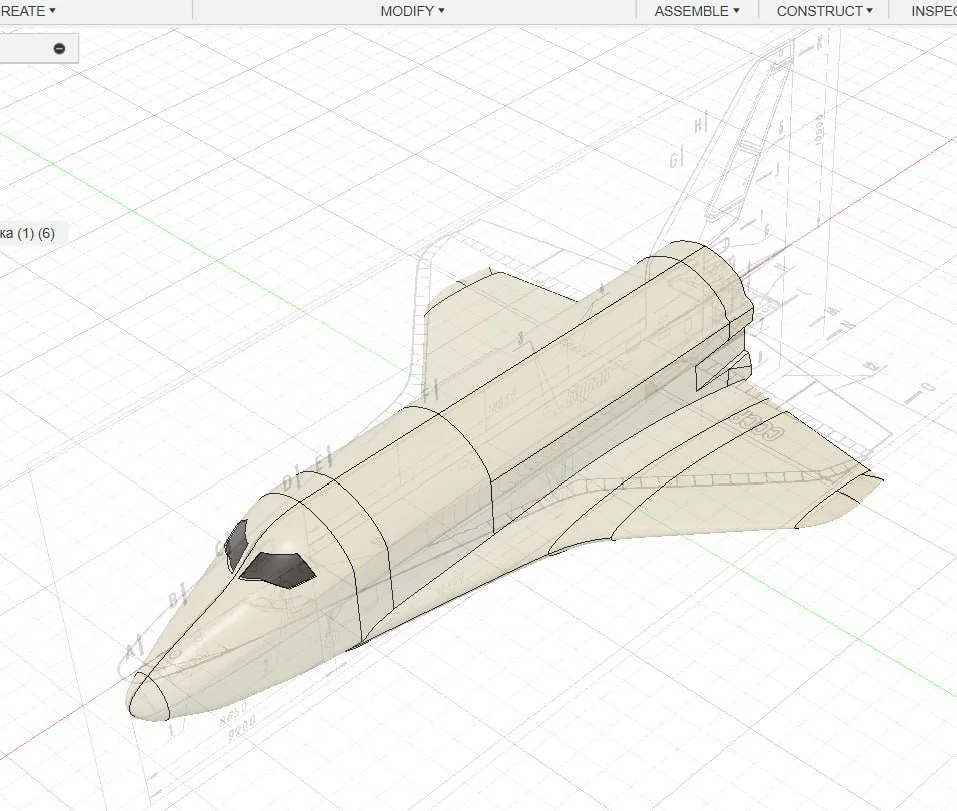Open the CREATE menu

click(x=28, y=11)
